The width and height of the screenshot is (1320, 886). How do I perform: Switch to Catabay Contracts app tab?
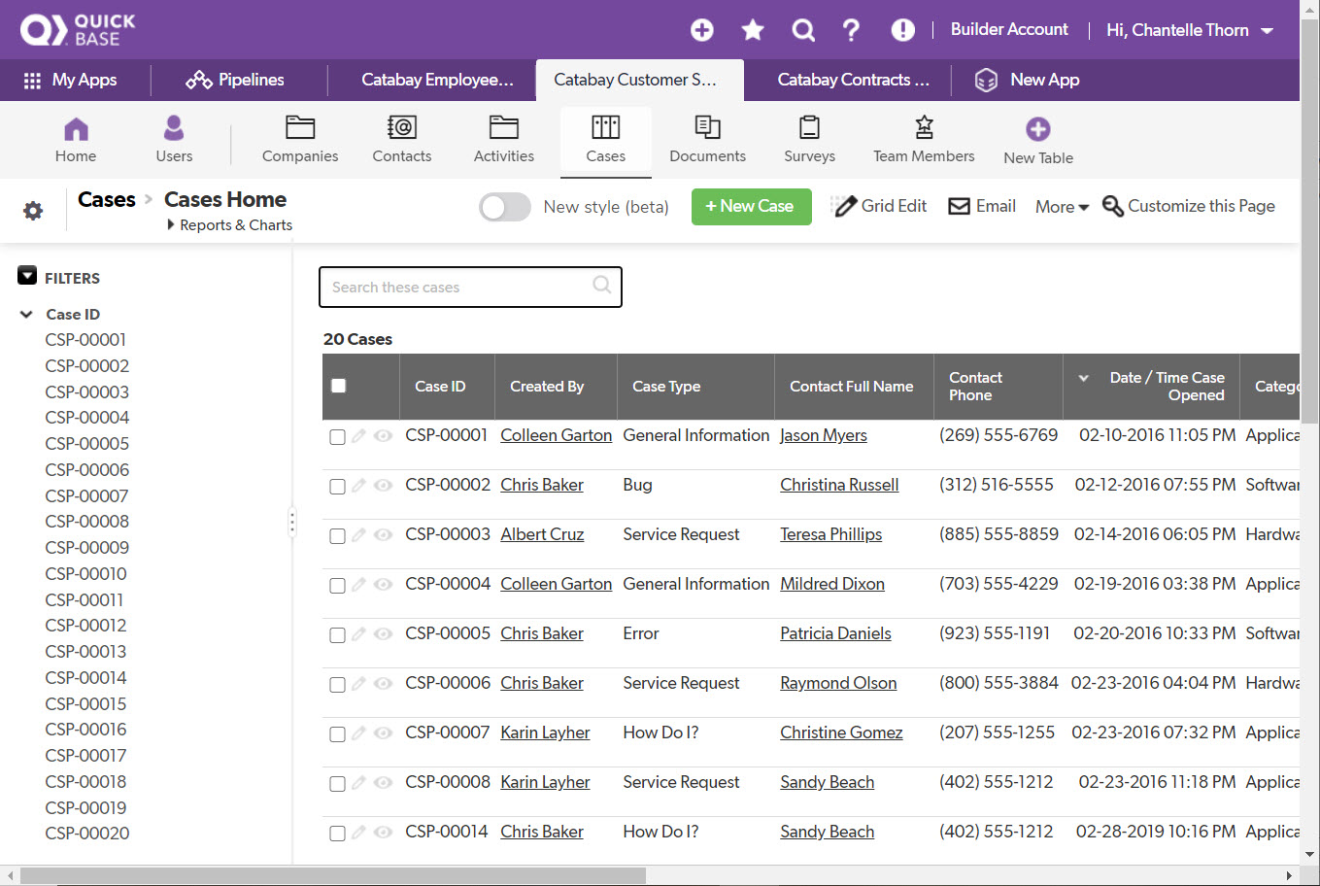(x=853, y=80)
